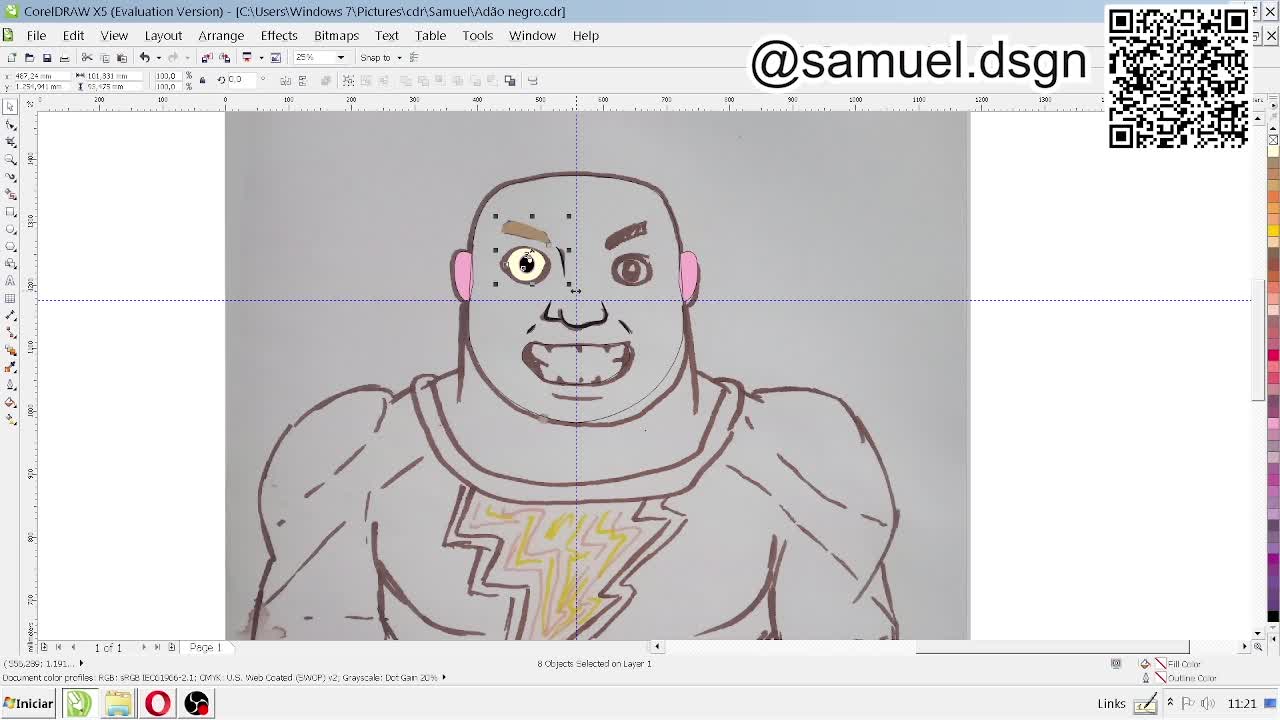Open the Opera taskbar icon
The width and height of the screenshot is (1280, 720).
tap(157, 703)
